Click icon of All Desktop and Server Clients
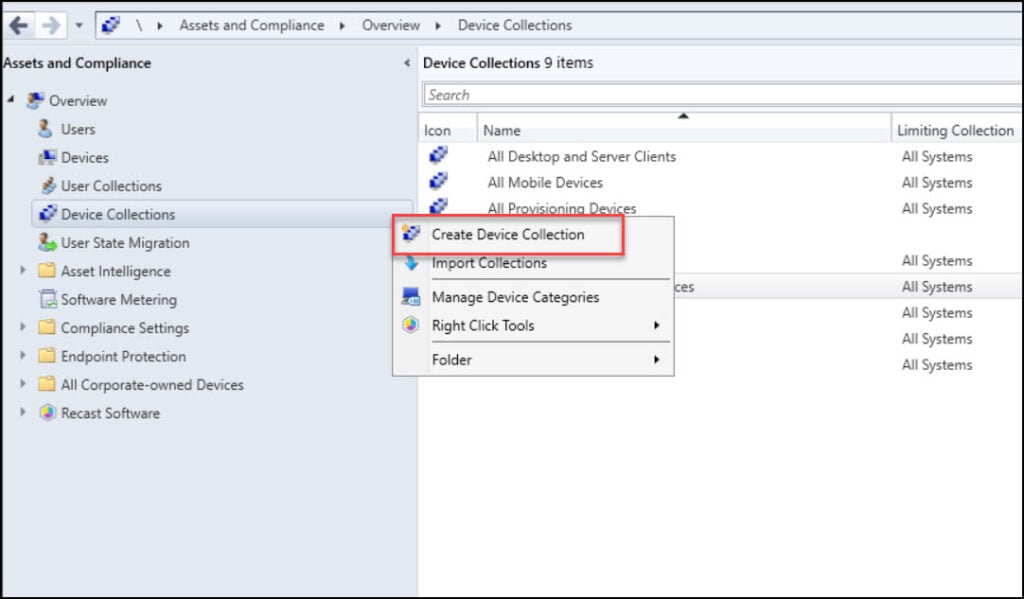1024x599 pixels. tap(438, 155)
